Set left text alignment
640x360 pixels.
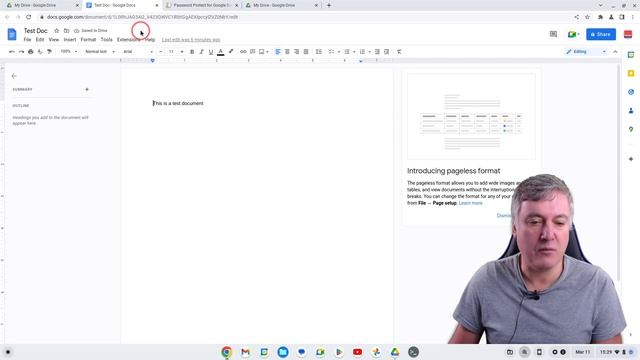(x=278, y=52)
